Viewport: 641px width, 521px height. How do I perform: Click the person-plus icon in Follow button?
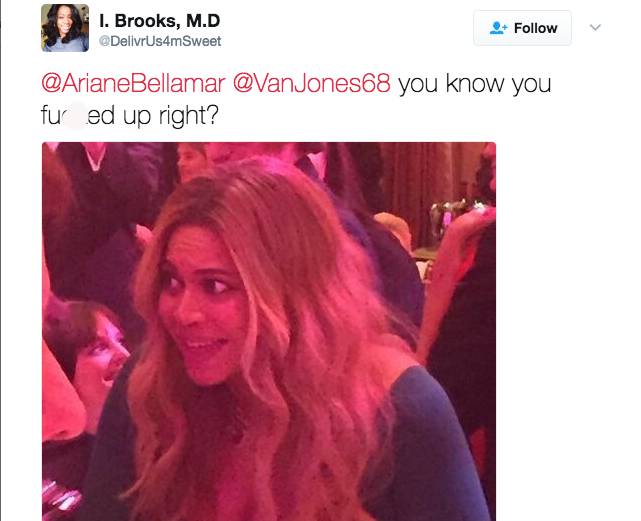[498, 28]
